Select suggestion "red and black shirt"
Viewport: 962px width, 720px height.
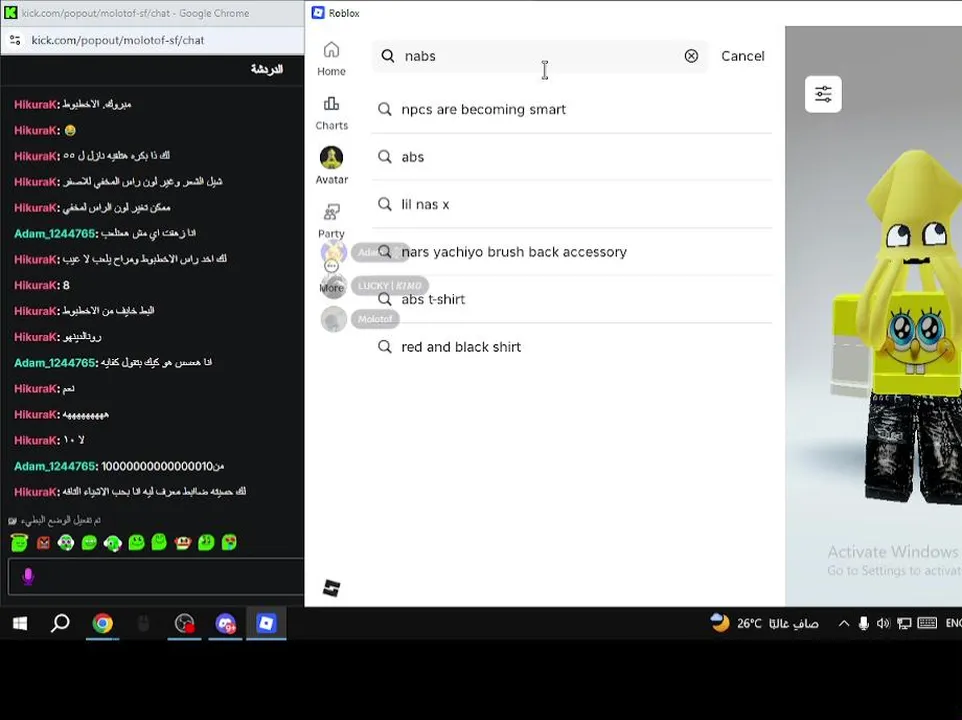pyautogui.click(x=571, y=347)
